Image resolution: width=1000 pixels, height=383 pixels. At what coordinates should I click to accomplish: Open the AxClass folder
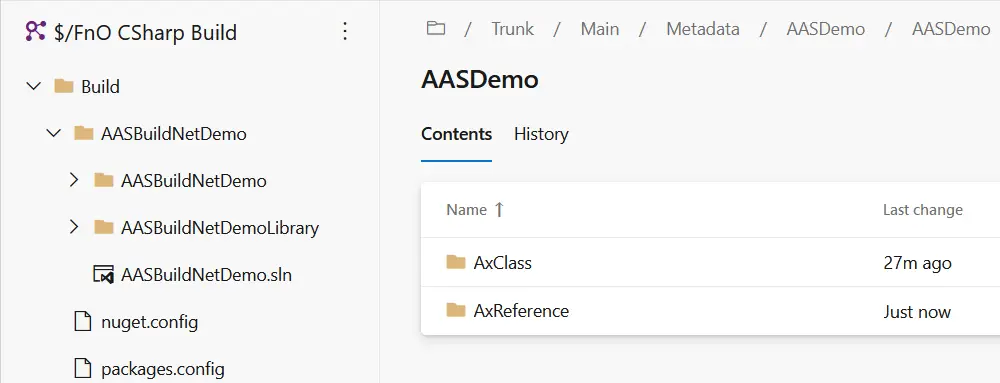[x=503, y=263]
